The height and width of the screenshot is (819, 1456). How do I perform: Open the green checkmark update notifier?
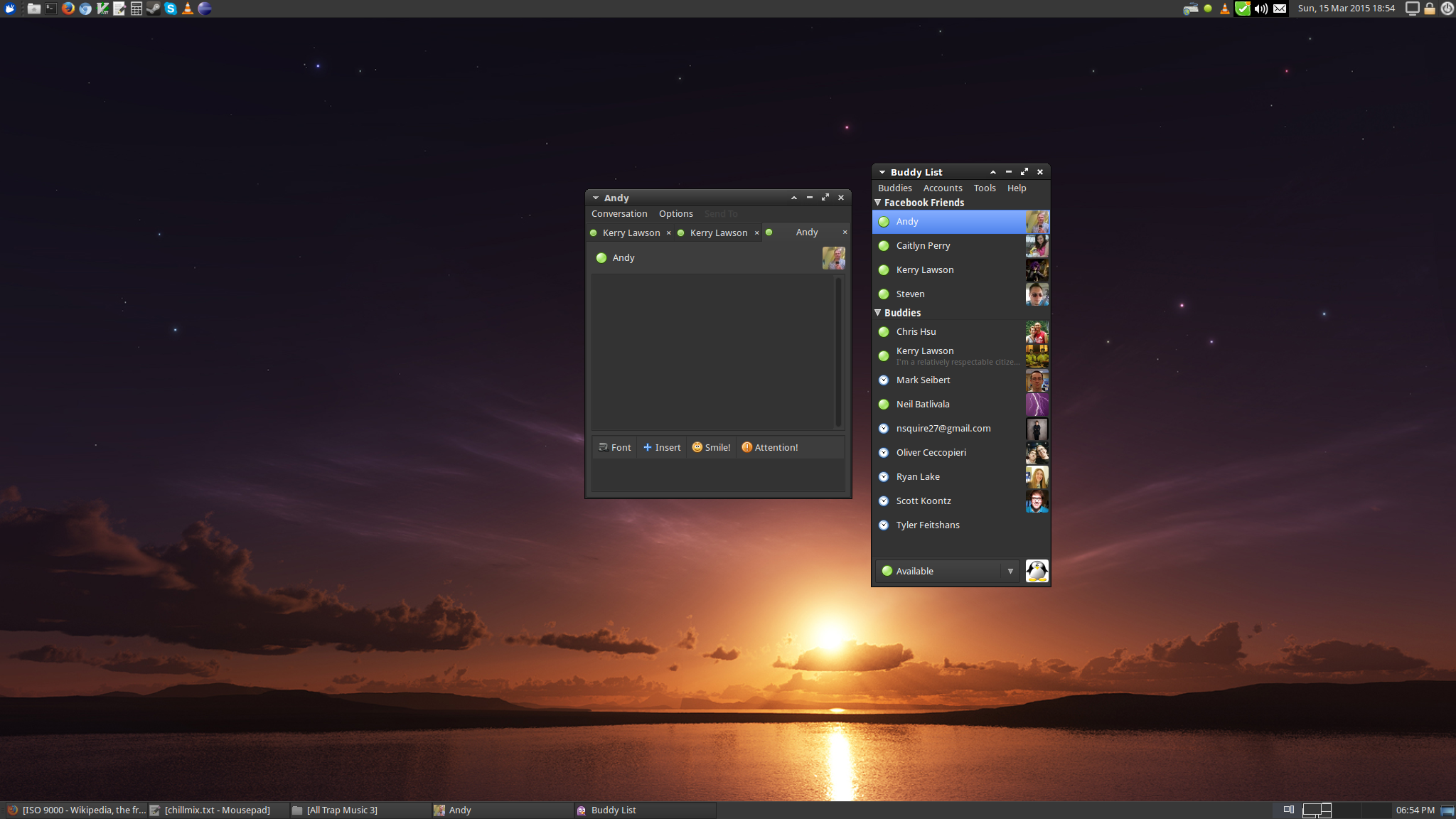1243,9
